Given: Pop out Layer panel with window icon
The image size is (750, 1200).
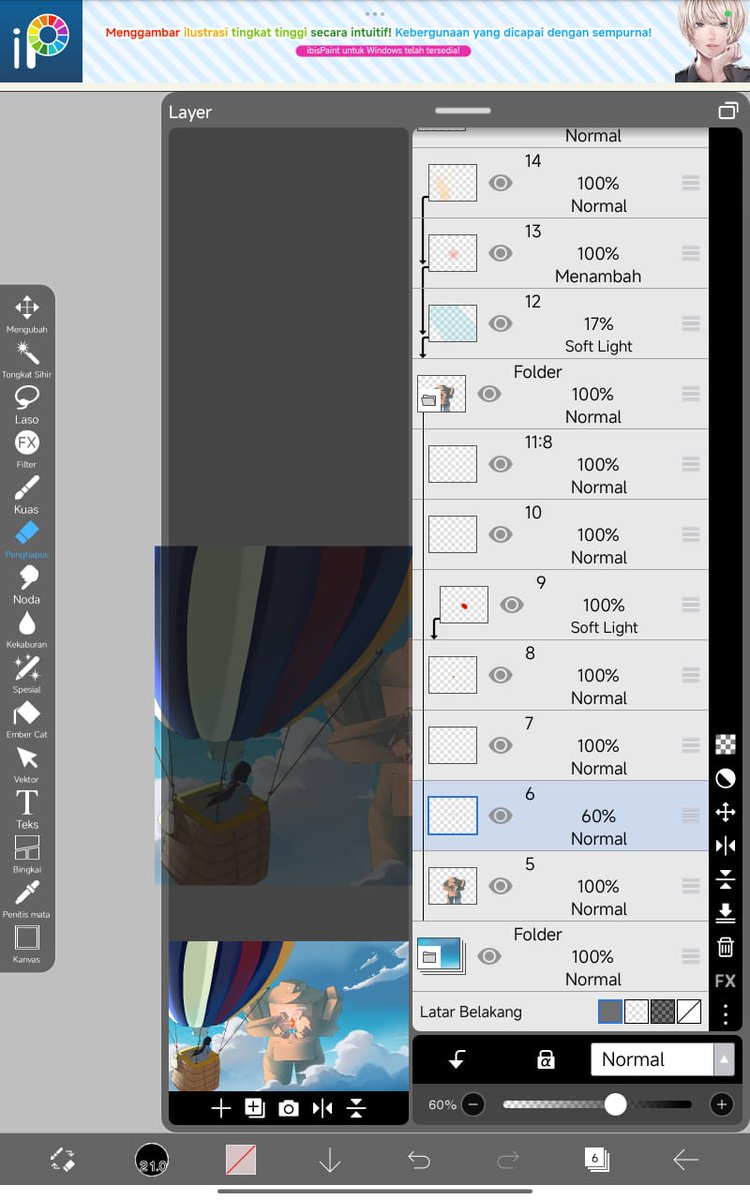Looking at the screenshot, I should click(728, 111).
